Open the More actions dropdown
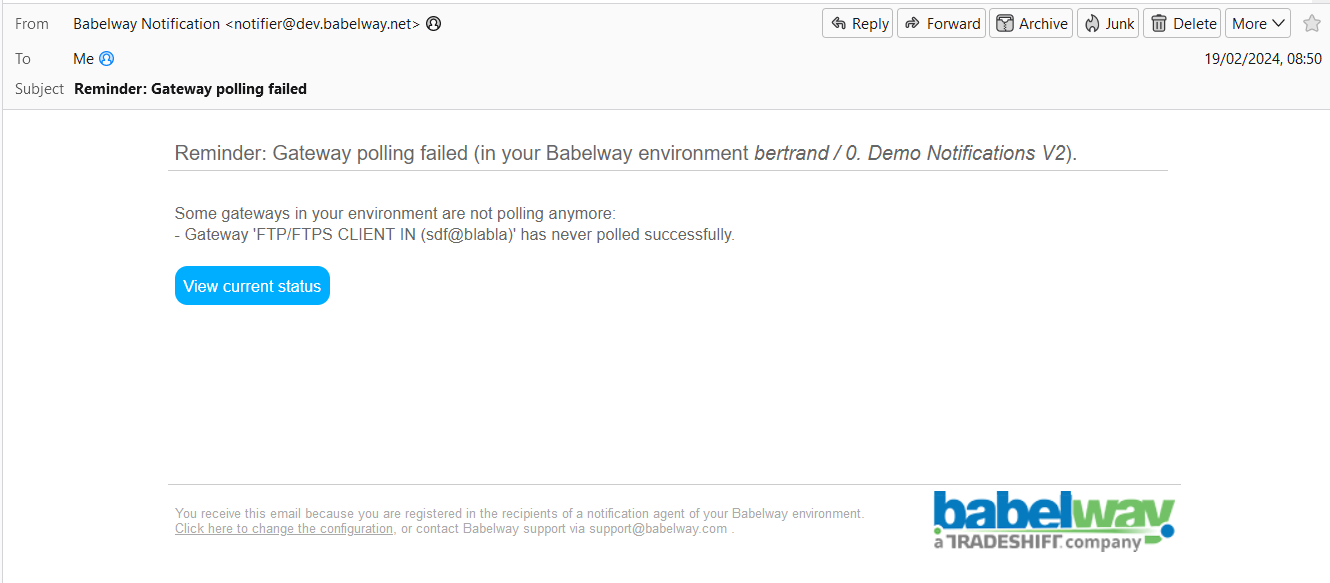This screenshot has width=1330, height=583. [x=1257, y=24]
